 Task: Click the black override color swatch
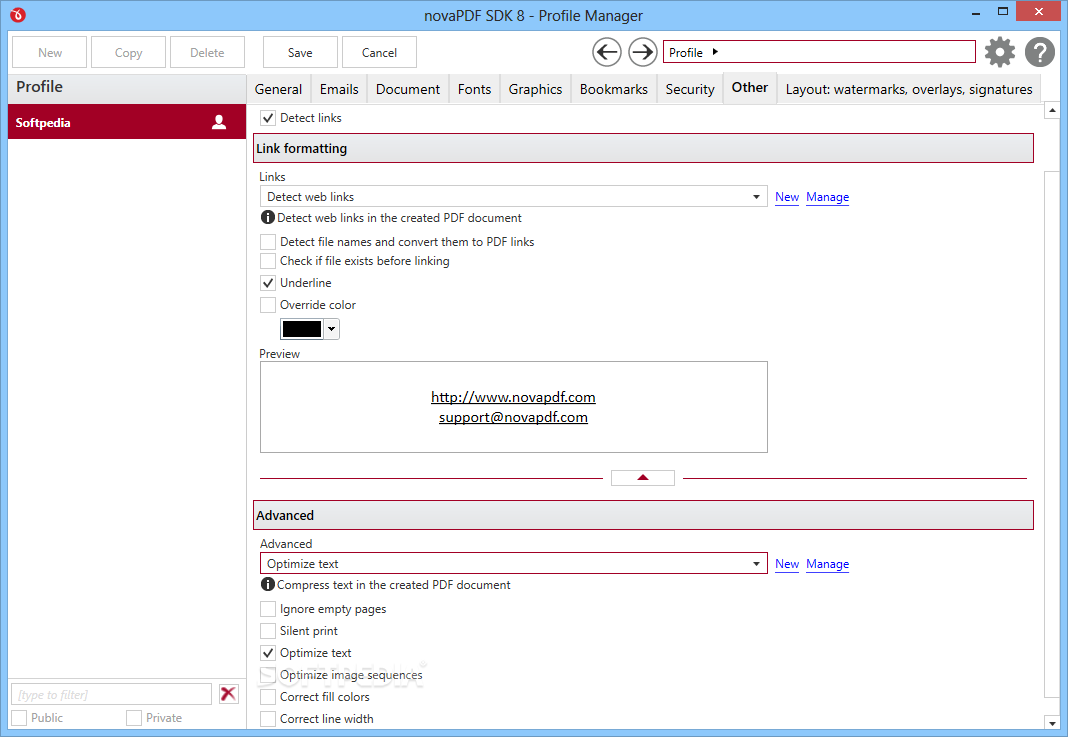[302, 329]
